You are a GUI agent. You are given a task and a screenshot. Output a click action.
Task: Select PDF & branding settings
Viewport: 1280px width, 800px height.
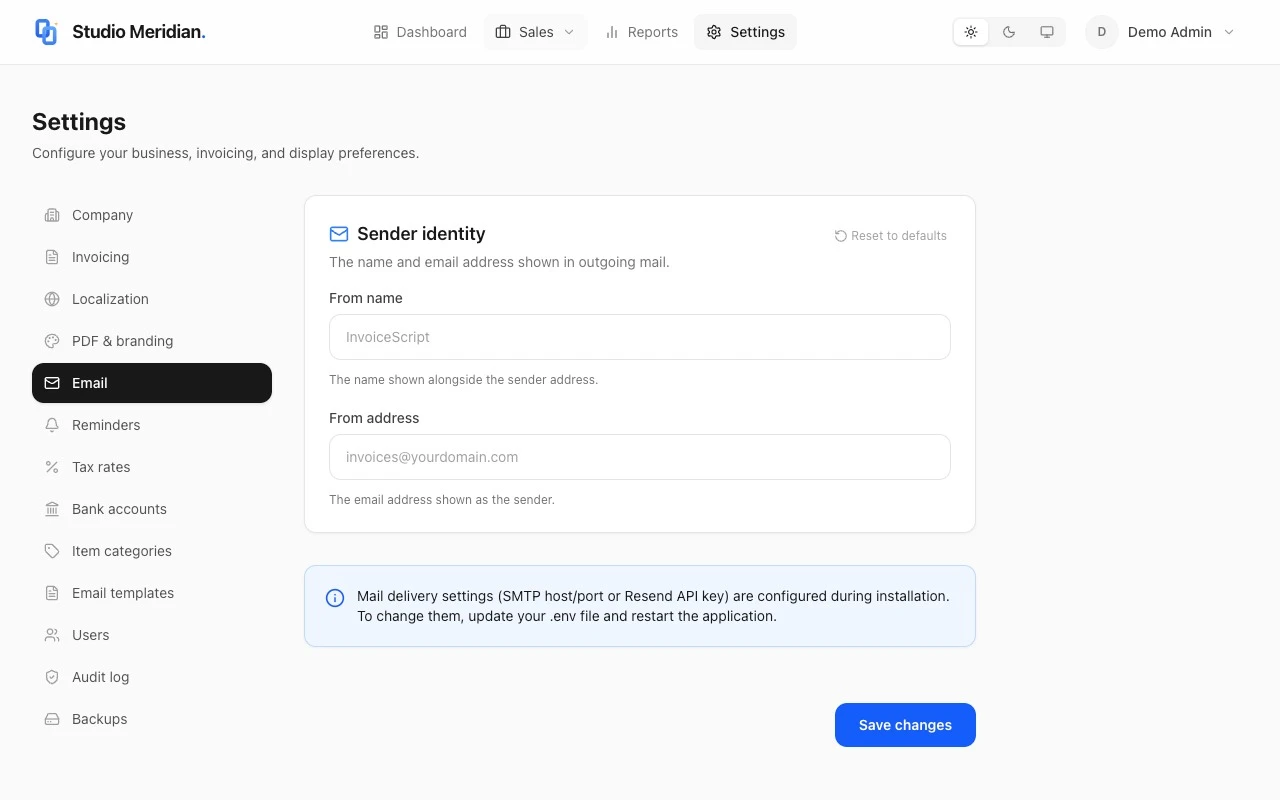click(x=152, y=341)
